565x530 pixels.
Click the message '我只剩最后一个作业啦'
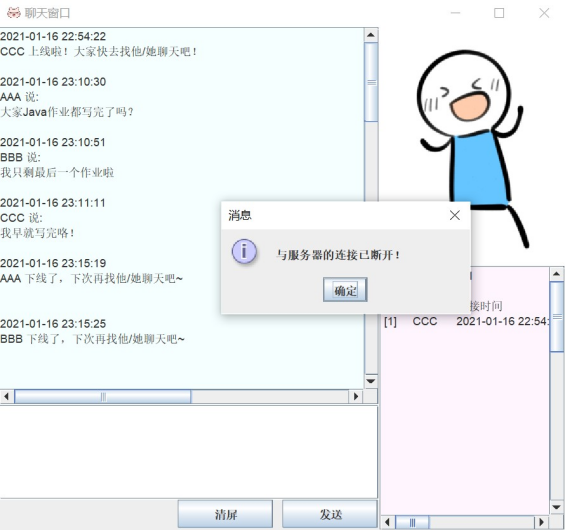click(x=57, y=173)
